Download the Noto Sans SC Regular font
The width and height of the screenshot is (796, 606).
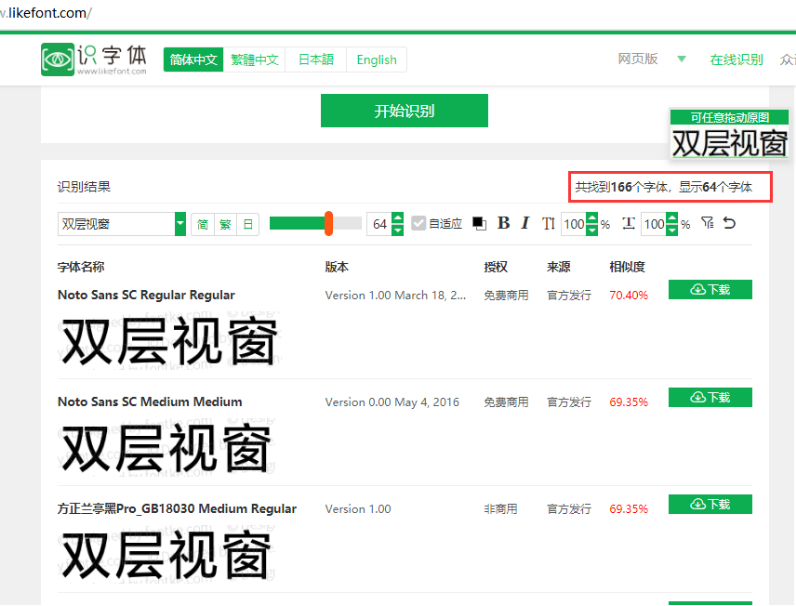[x=710, y=290]
